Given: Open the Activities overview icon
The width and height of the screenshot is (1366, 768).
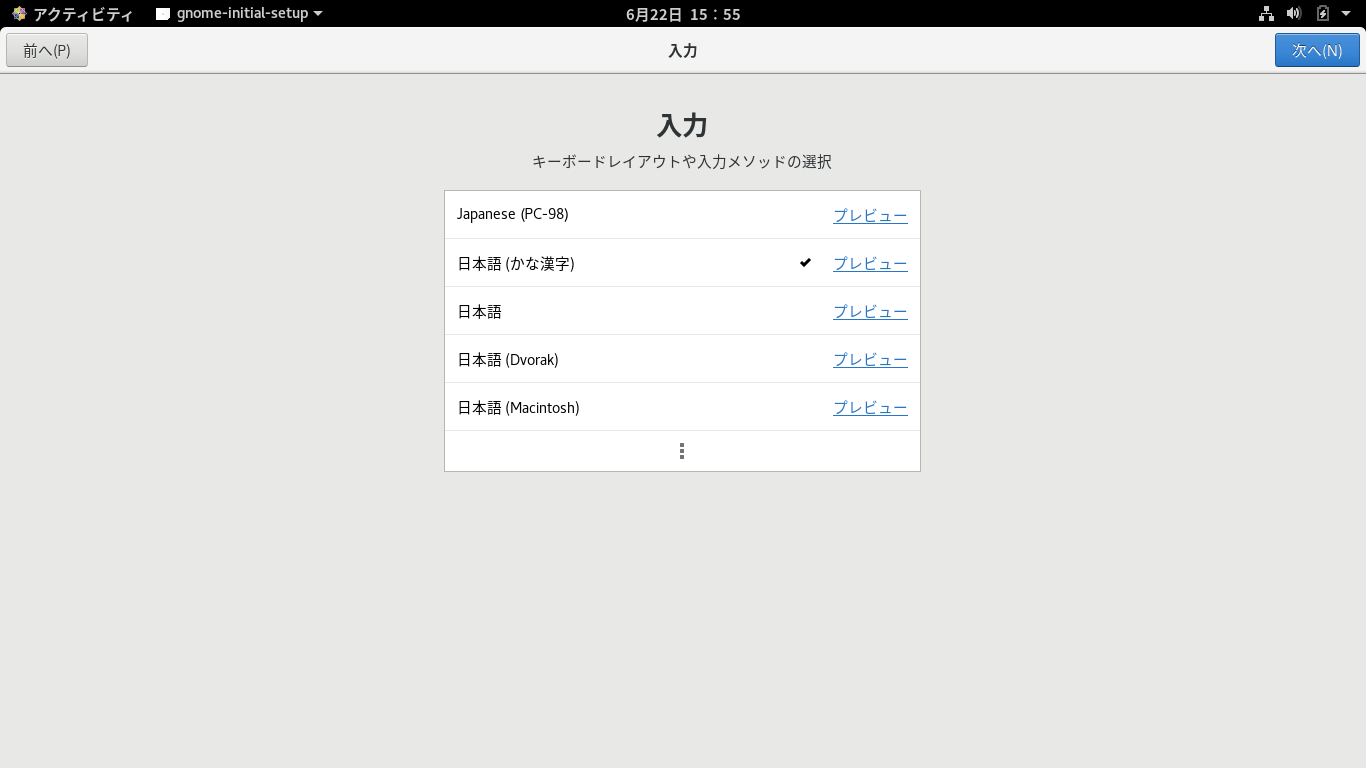Looking at the screenshot, I should tap(19, 14).
